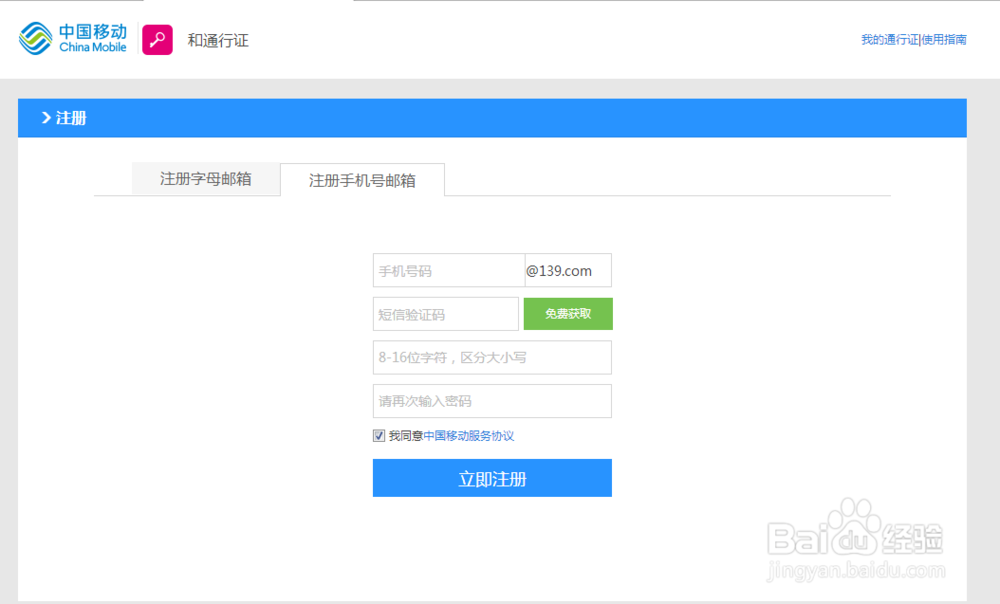This screenshot has height=604, width=1000.
Task: Switch to the 注册字母邮箱 tab
Action: point(205,179)
